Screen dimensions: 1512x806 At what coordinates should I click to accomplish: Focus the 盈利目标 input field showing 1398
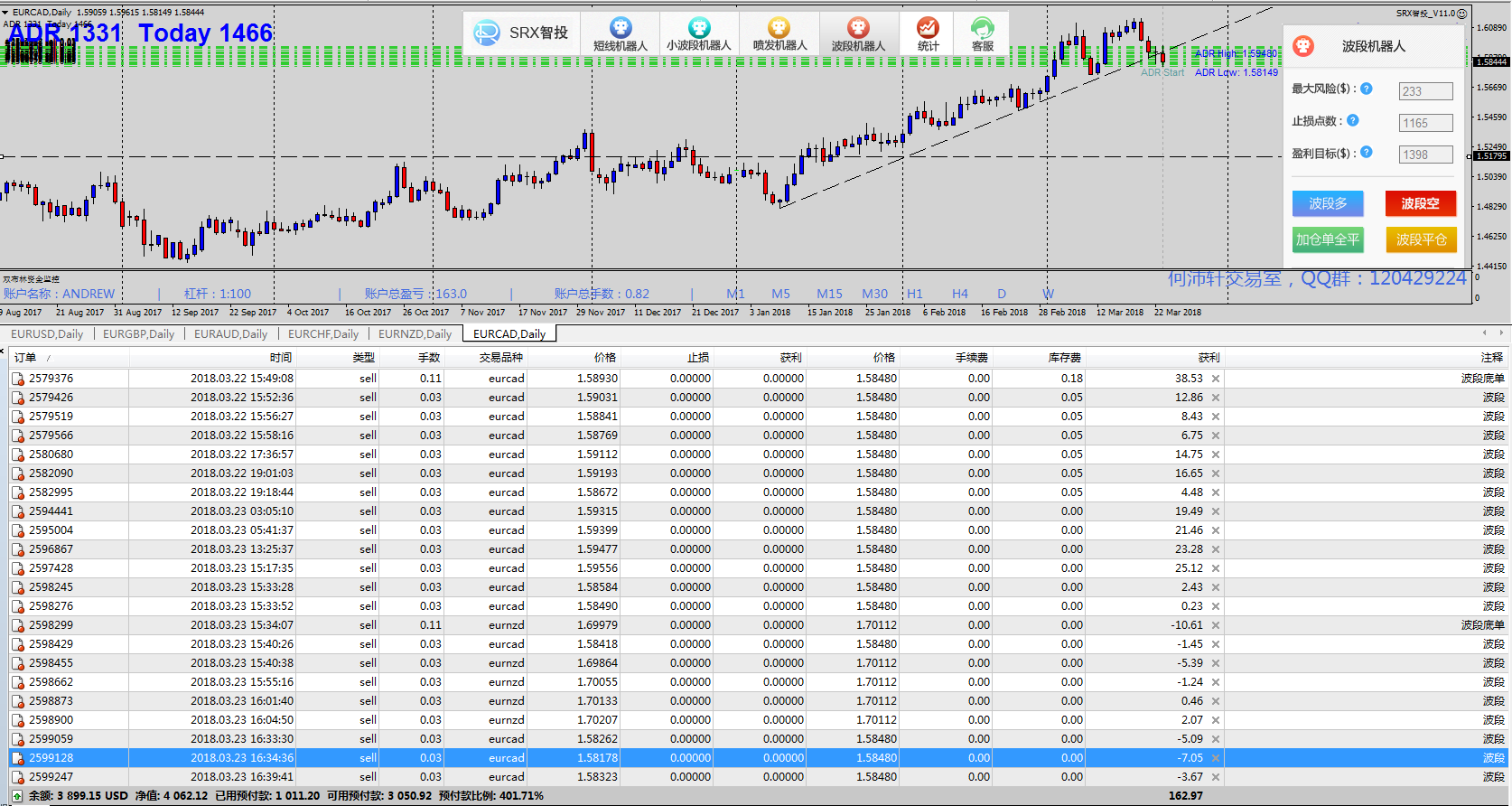1426,155
